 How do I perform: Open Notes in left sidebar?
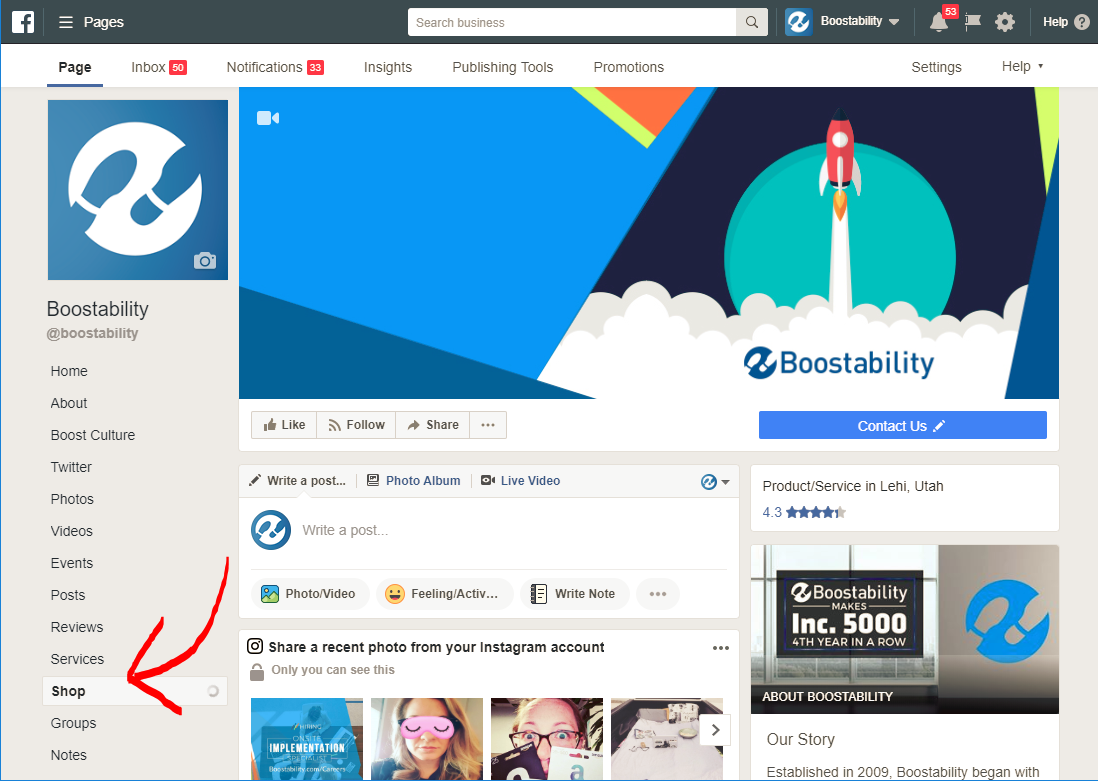point(69,756)
